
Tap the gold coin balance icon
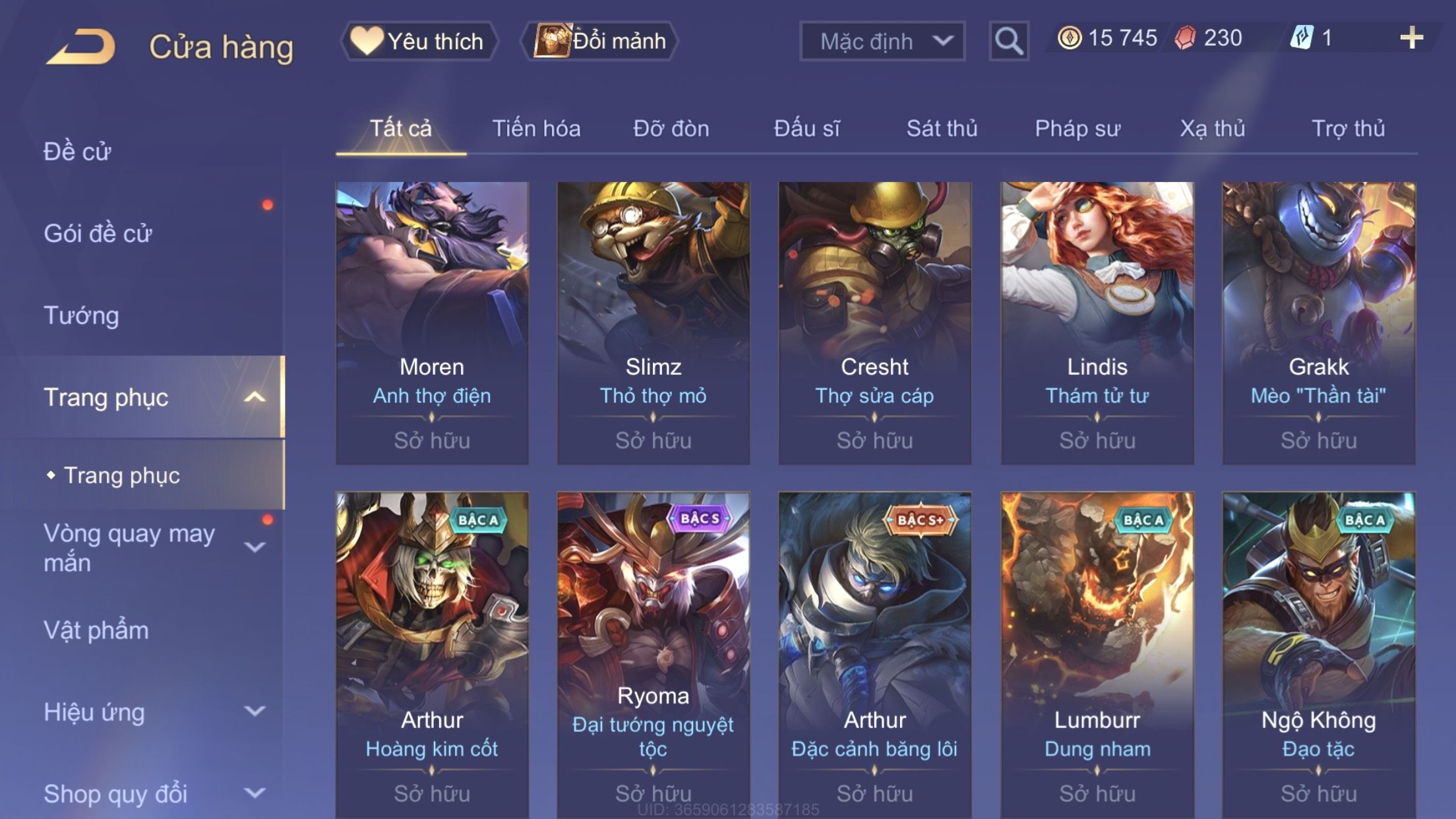coord(1070,38)
